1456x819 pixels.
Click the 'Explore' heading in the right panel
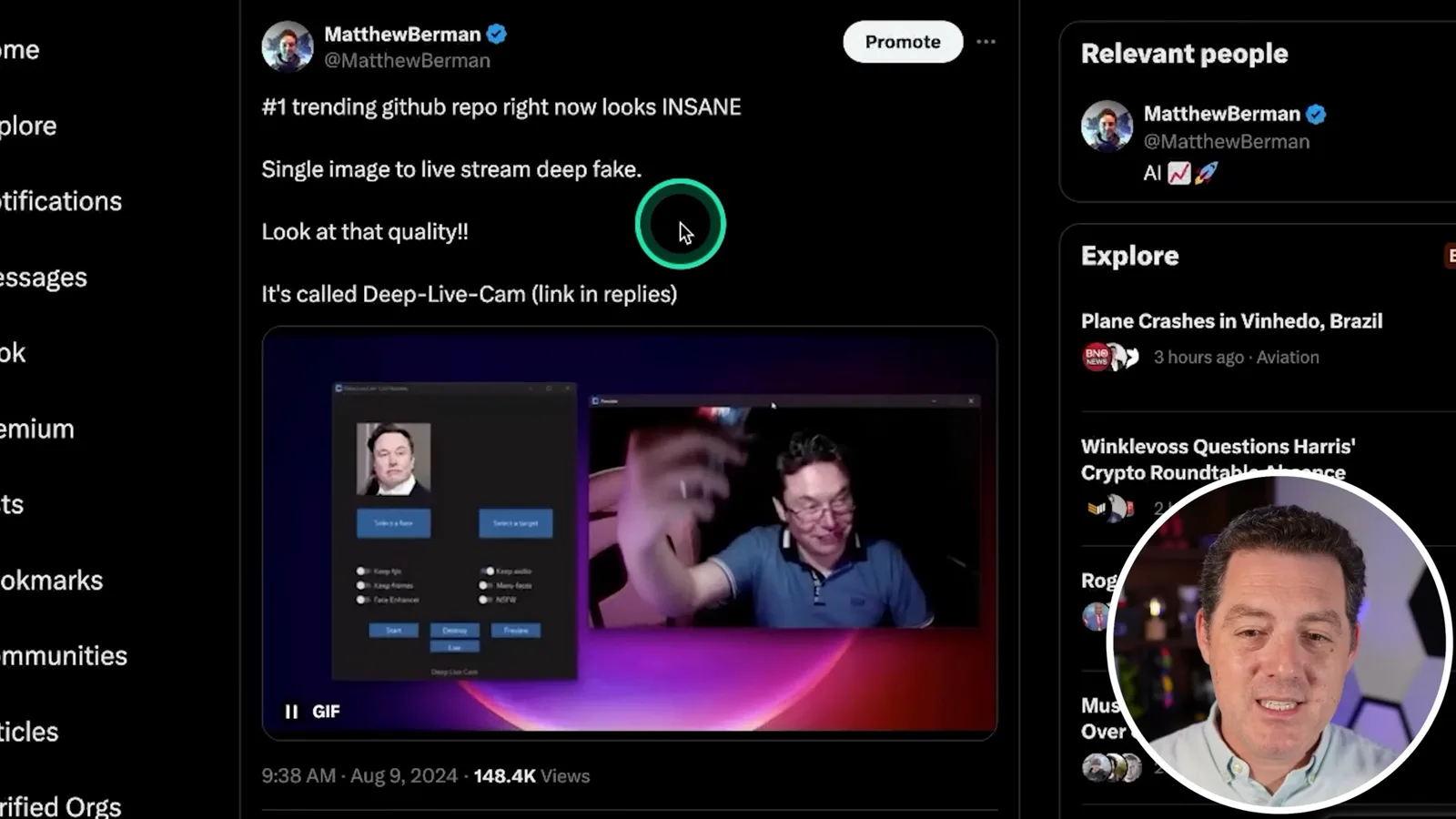(1129, 256)
